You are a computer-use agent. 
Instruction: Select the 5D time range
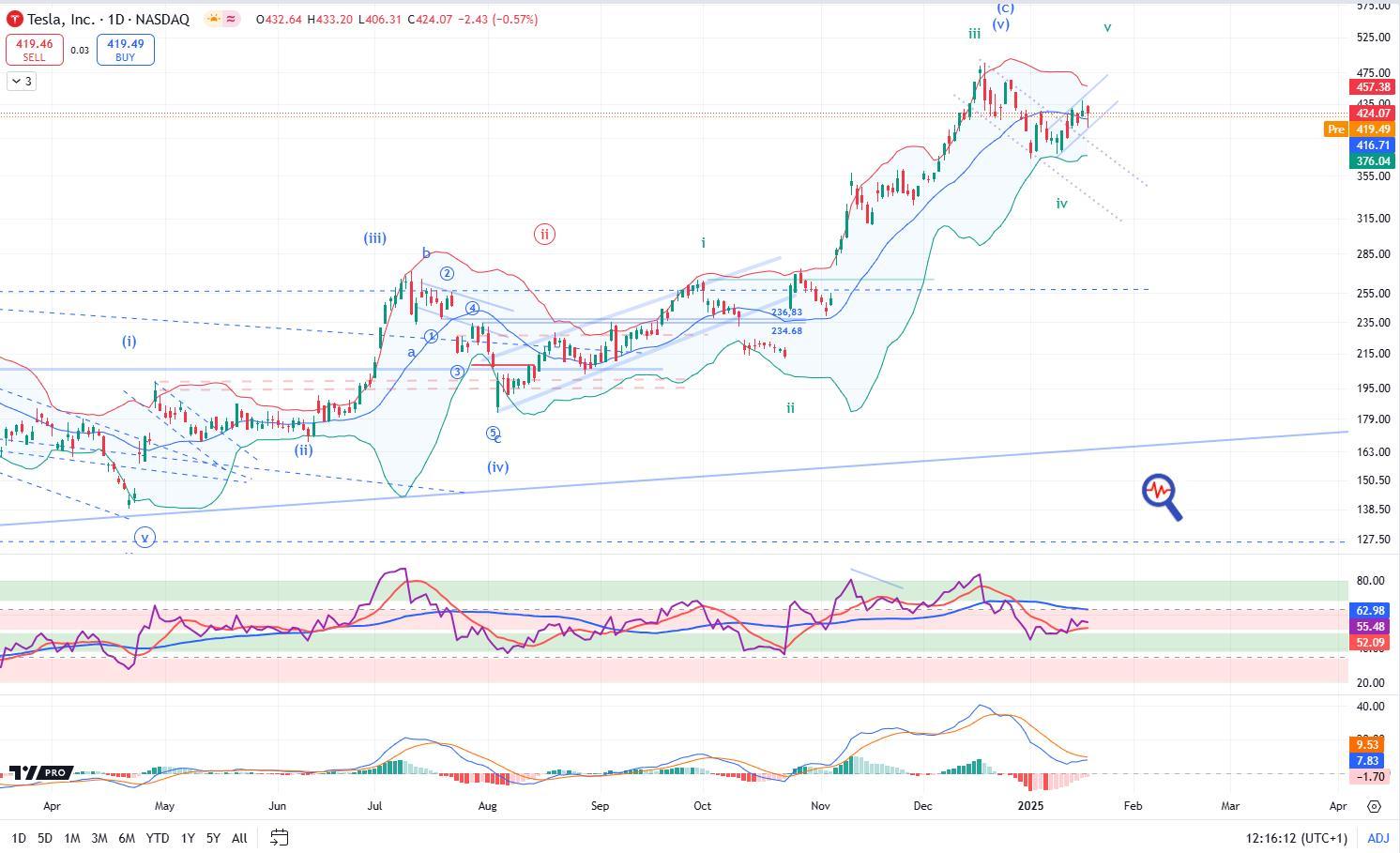(x=44, y=838)
